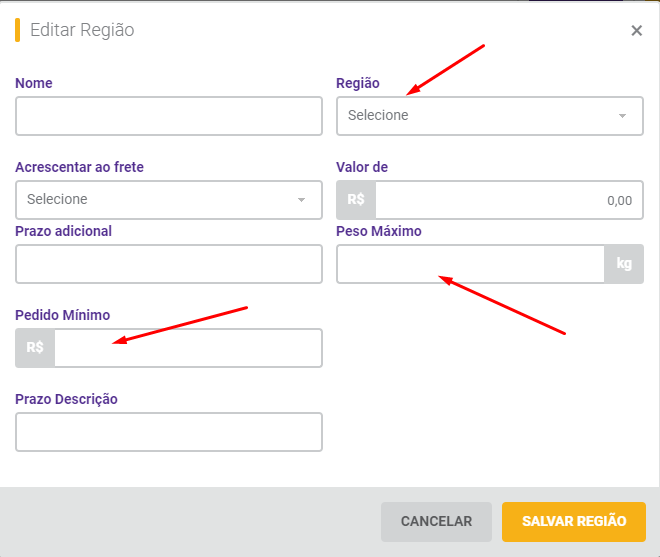Click the R$ prefix on Pedido Mínimo

35,348
